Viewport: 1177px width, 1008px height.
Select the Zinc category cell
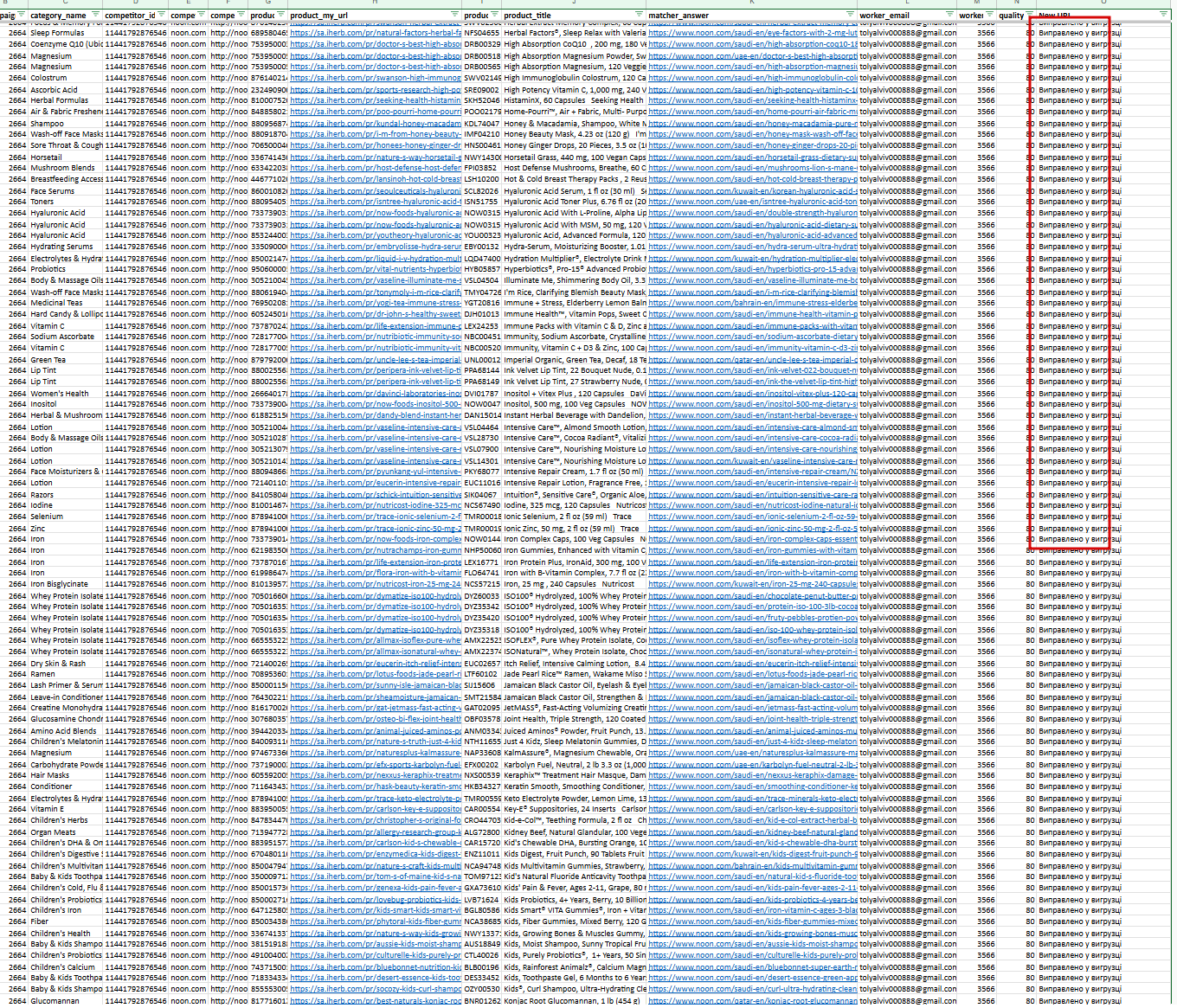[66, 529]
